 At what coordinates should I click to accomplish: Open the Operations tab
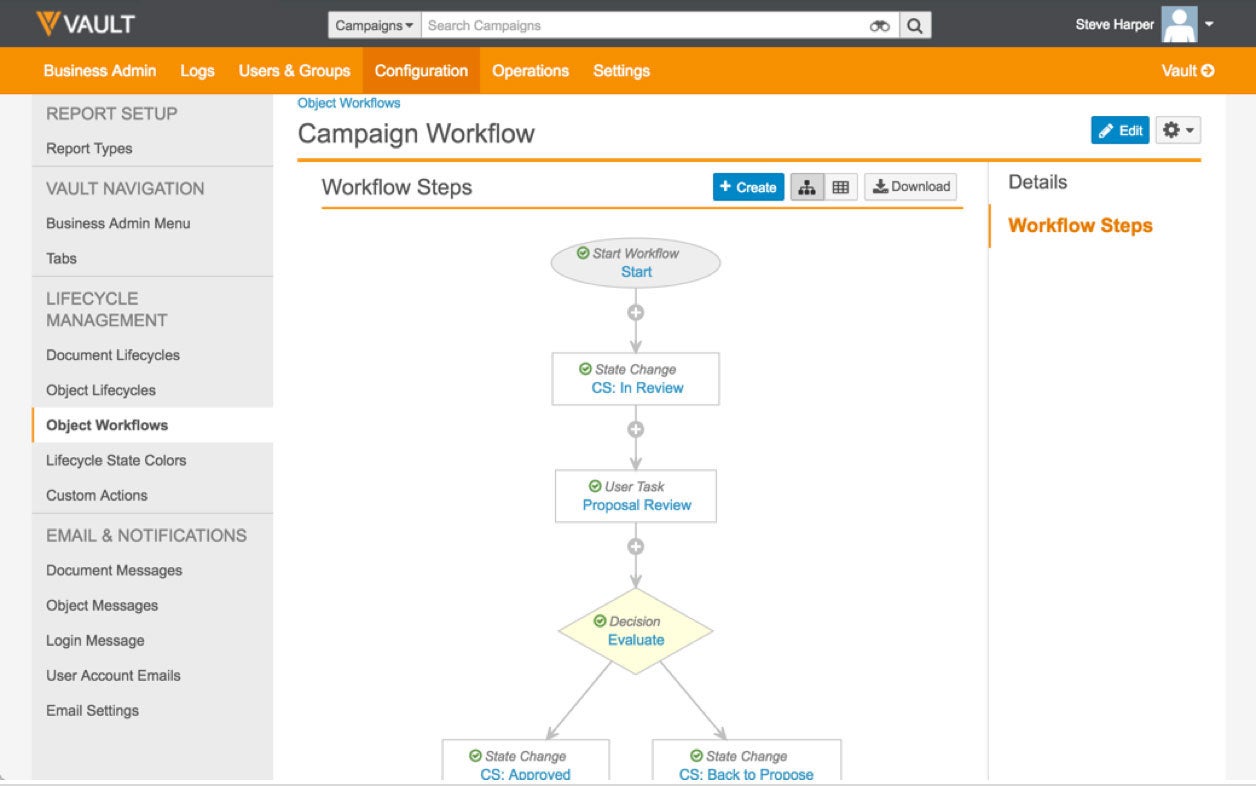click(530, 71)
